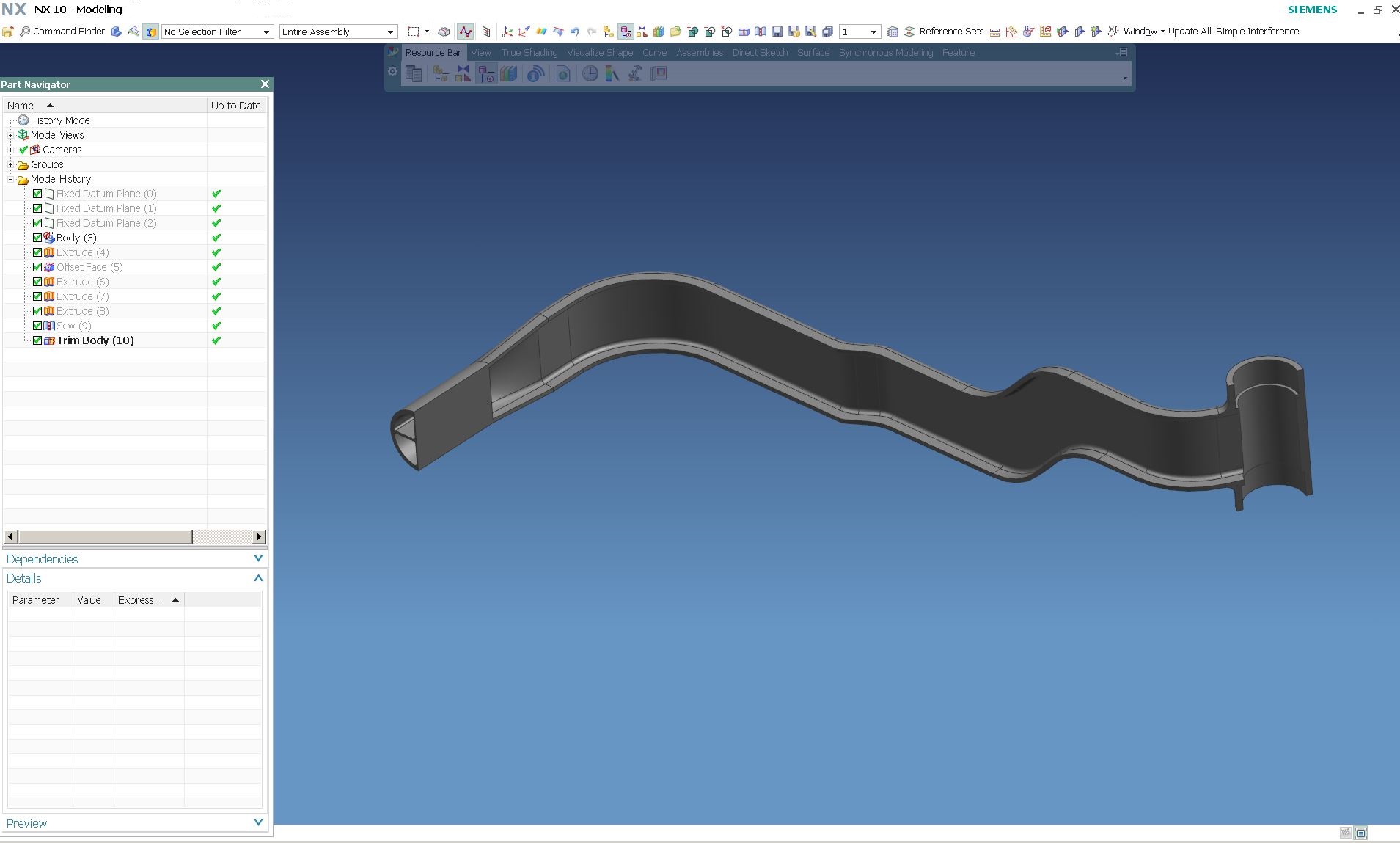Open the Synchronous Modeling tab
The height and width of the screenshot is (843, 1400).
885,53
